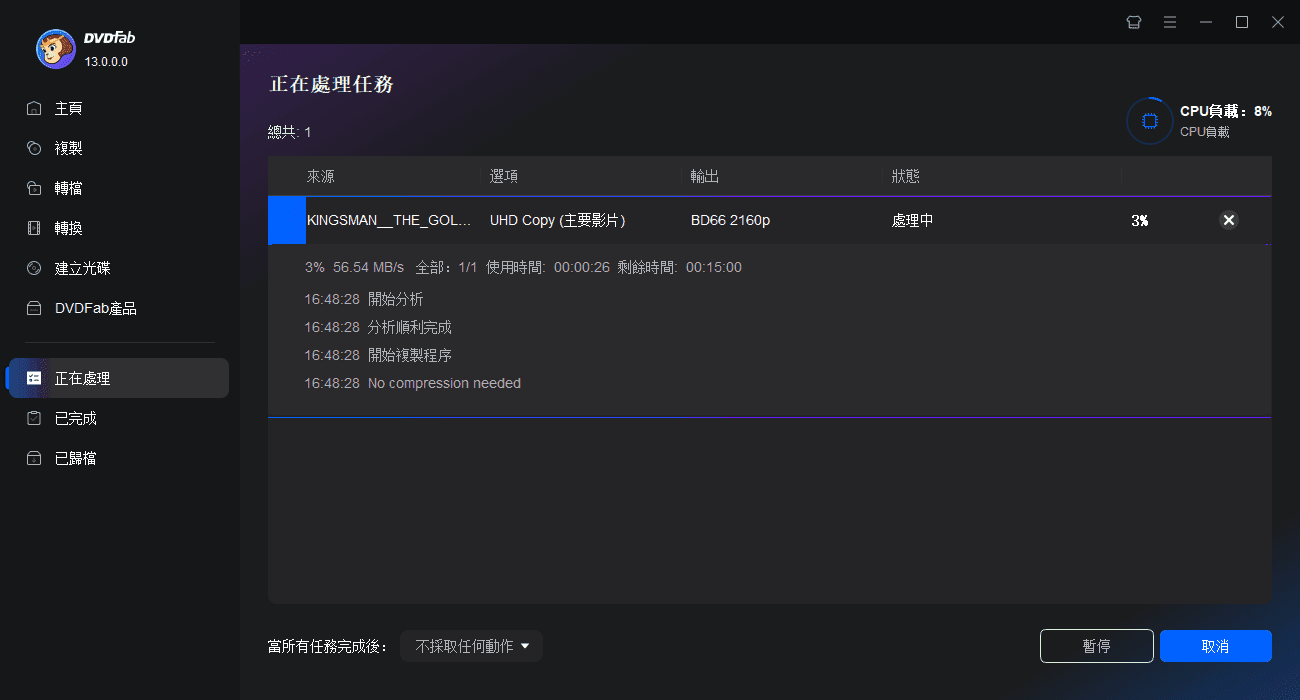Click the clipboard icon beside 已完成

point(34,418)
